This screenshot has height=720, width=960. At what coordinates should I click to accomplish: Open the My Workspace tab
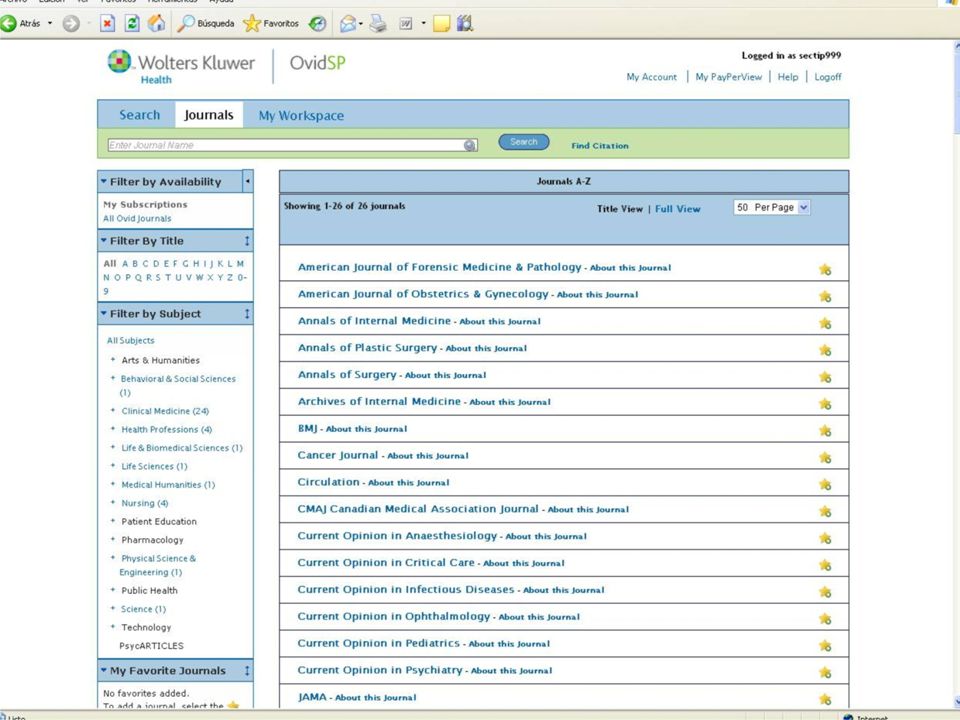(301, 115)
